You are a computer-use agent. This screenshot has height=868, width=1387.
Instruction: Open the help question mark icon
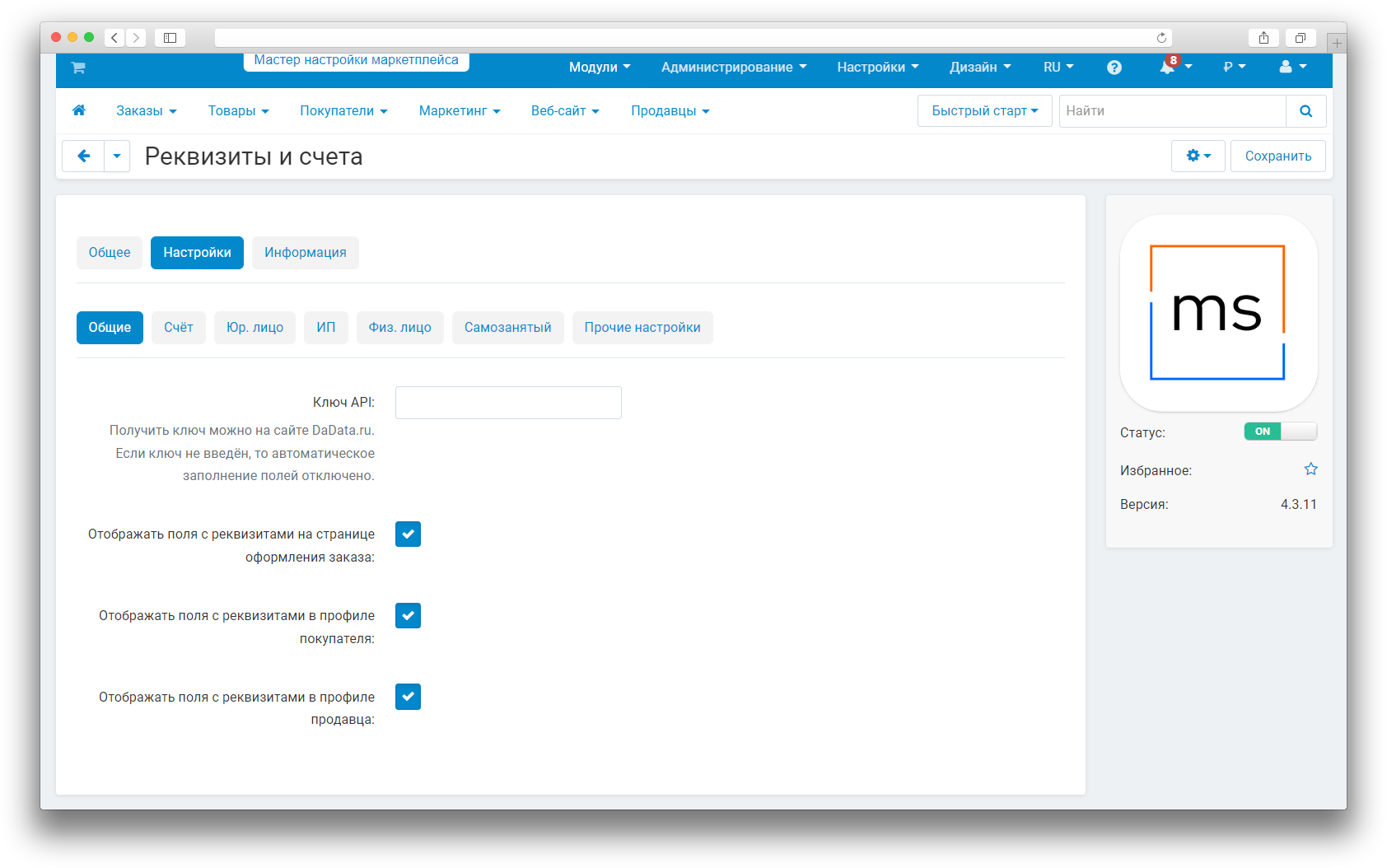[1114, 68]
